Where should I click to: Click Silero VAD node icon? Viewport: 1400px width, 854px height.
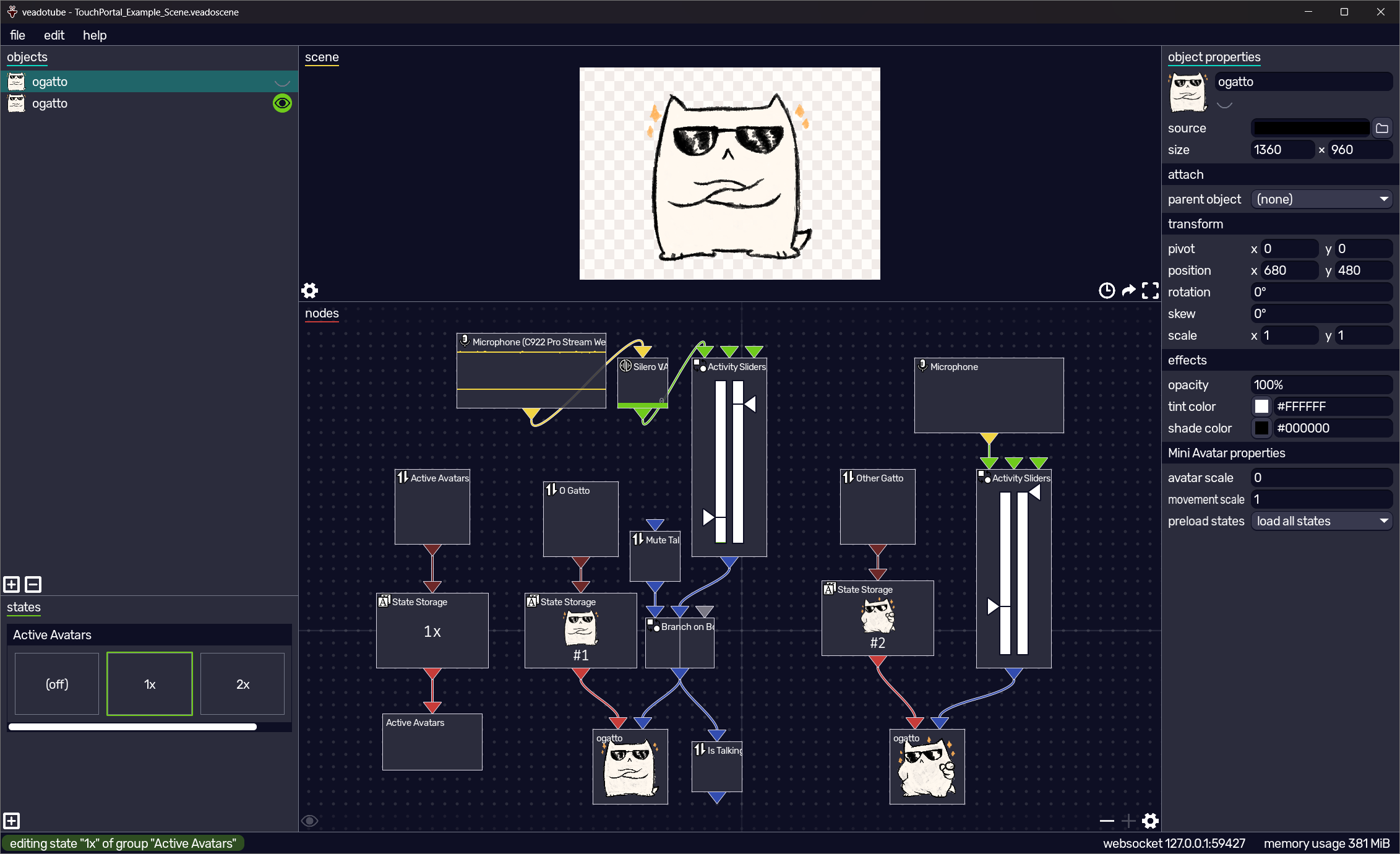tap(625, 366)
